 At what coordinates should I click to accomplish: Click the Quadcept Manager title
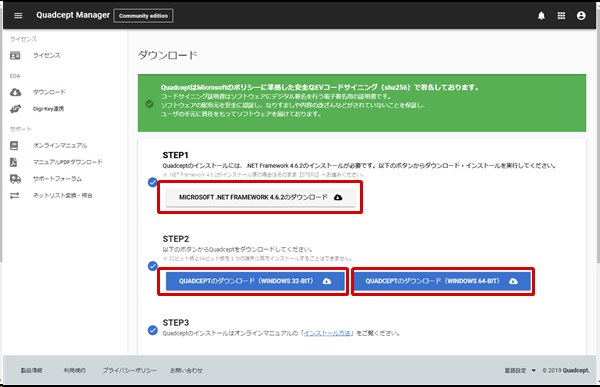click(x=73, y=15)
